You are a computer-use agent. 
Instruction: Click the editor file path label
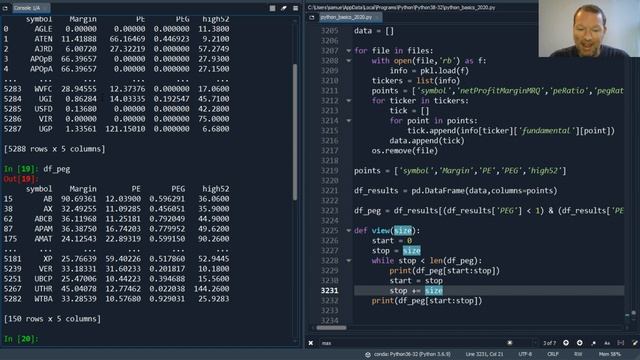click(401, 7)
